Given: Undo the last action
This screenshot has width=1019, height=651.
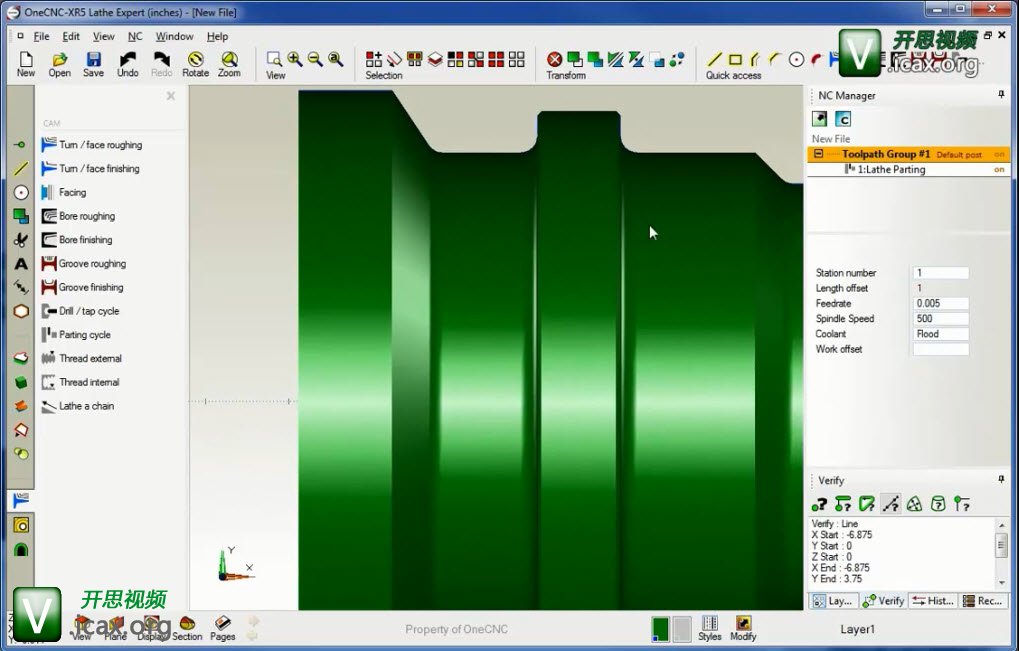Looking at the screenshot, I should [127, 64].
